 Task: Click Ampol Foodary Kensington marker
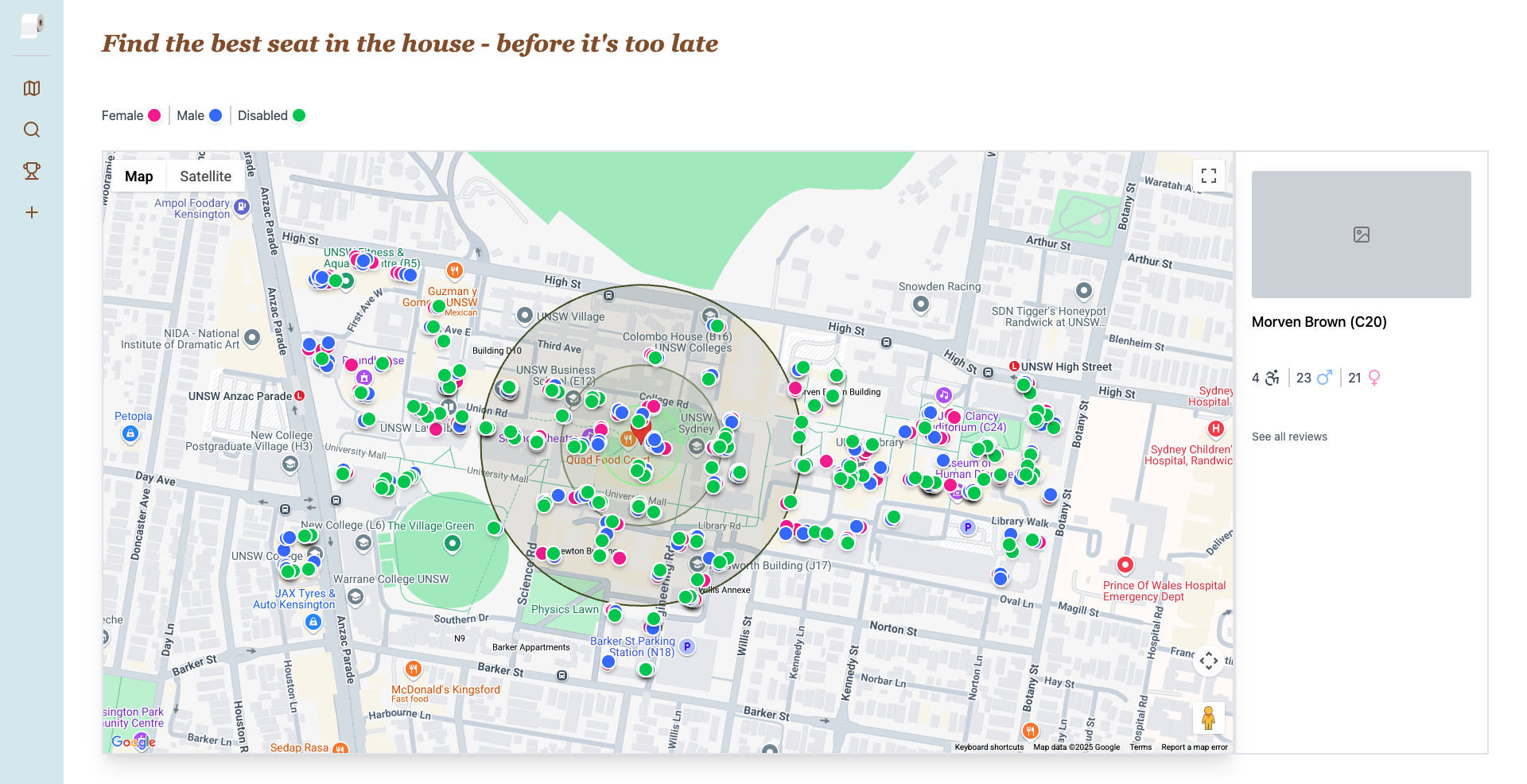[x=243, y=207]
